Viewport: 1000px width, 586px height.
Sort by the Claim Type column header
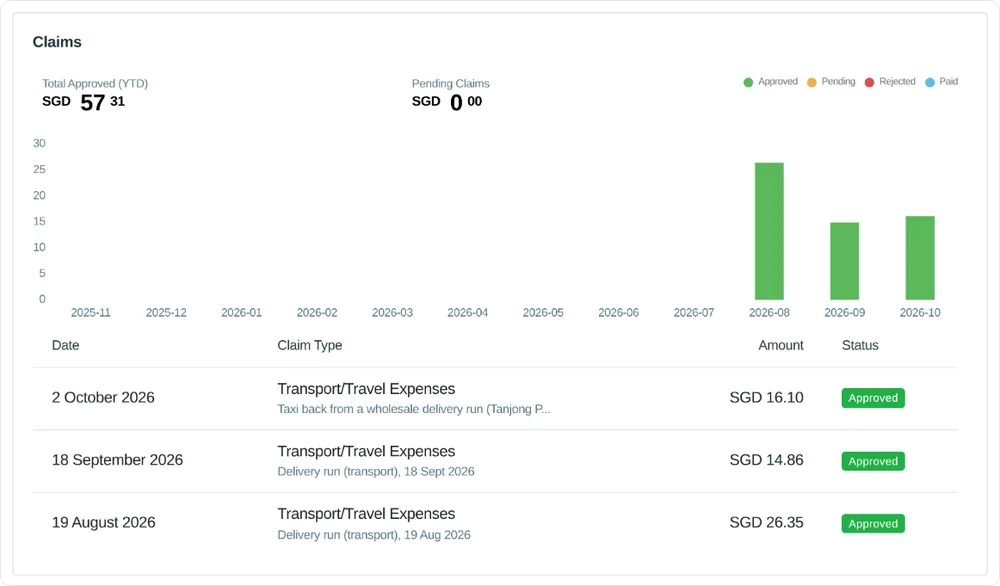pos(310,346)
